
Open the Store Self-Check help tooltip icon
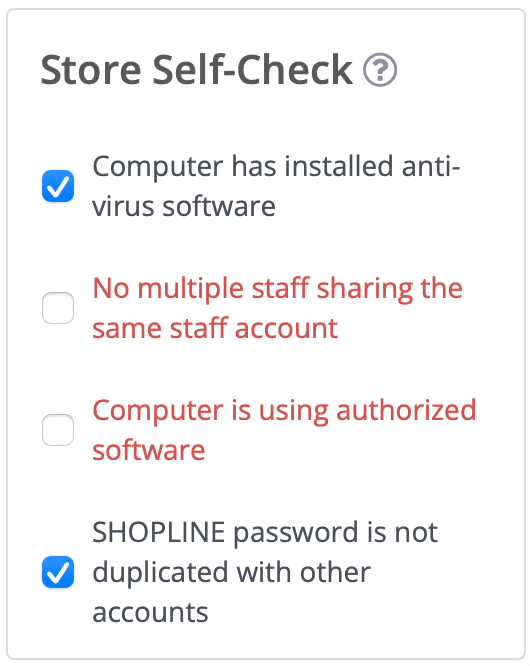click(x=380, y=70)
